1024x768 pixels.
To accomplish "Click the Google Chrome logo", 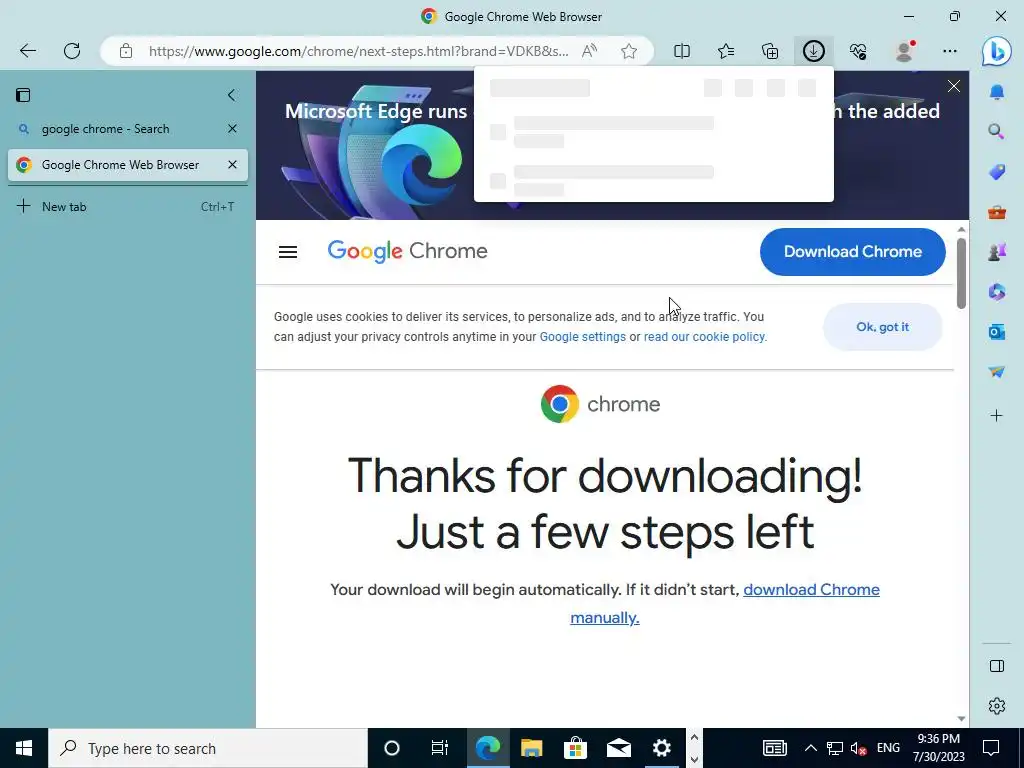I will click(408, 251).
